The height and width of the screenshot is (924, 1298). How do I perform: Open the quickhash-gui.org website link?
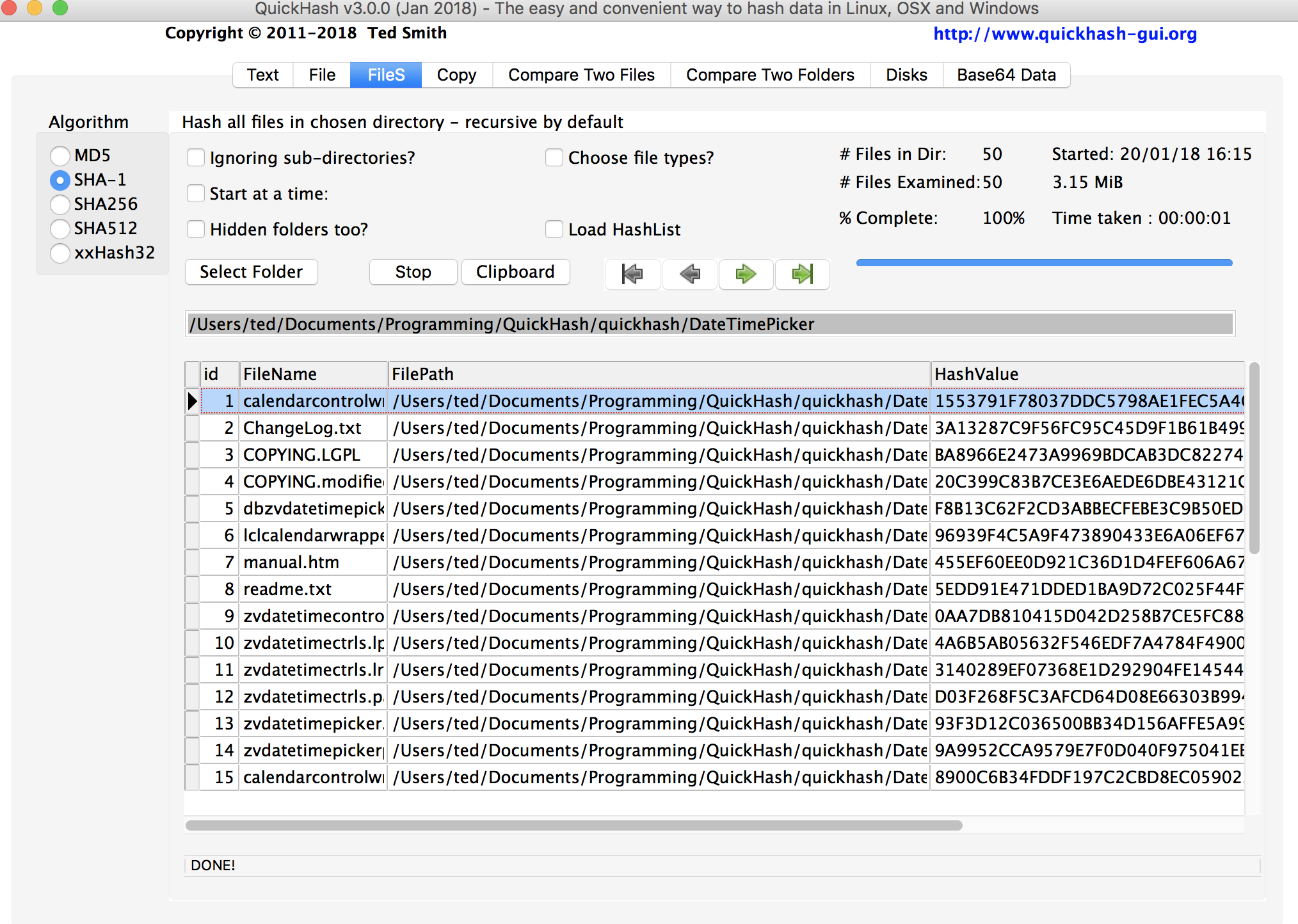tap(1064, 34)
